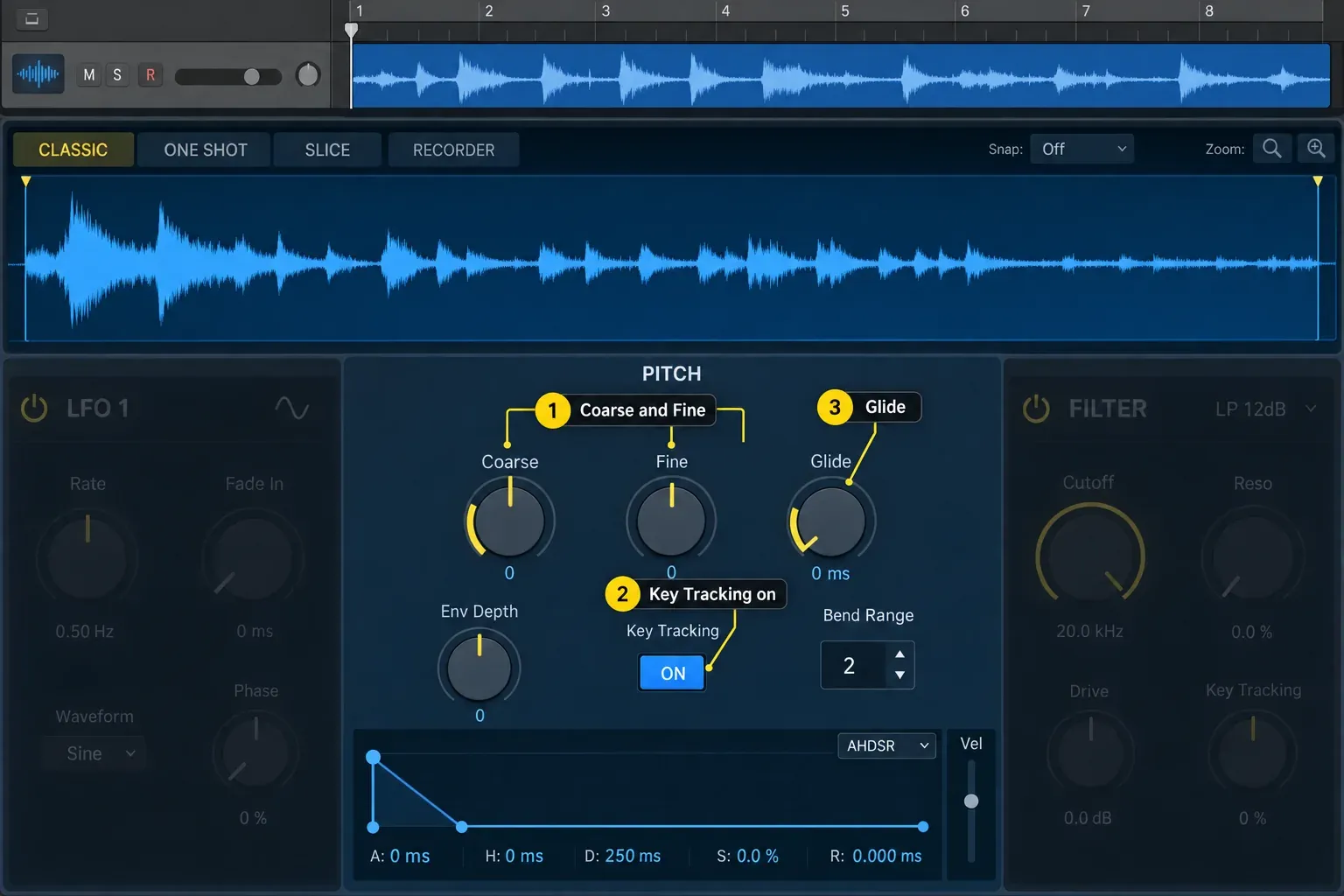Click the filter Drive knob
Viewport: 1344px width, 896px height.
point(1090,752)
